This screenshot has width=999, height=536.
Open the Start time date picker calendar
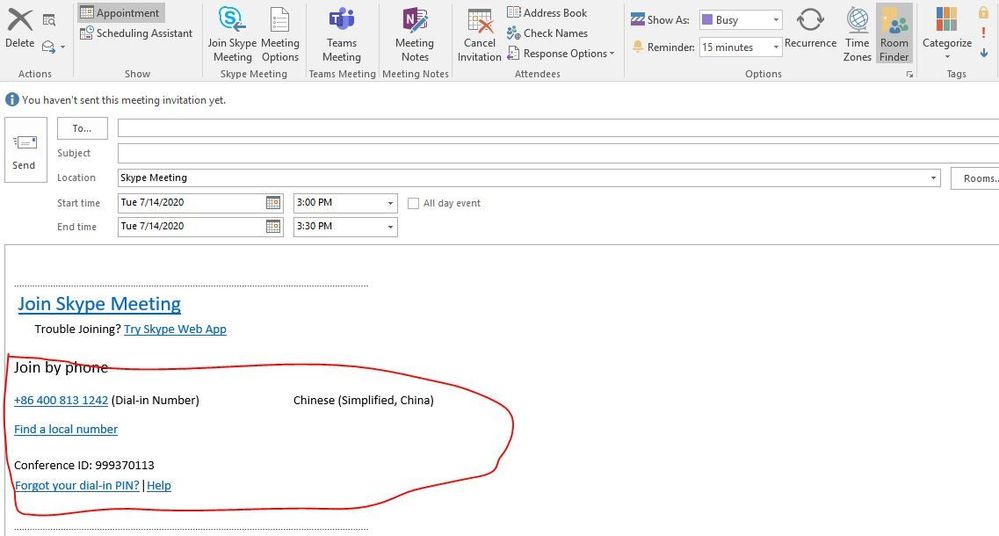[273, 203]
